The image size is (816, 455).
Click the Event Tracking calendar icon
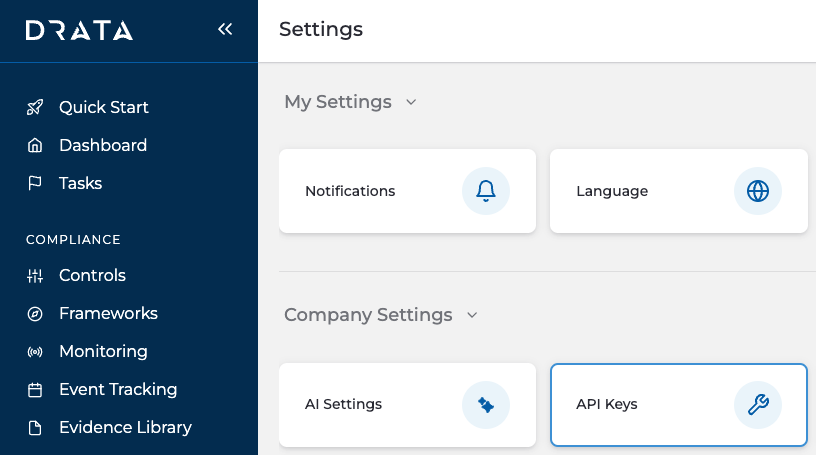35,390
